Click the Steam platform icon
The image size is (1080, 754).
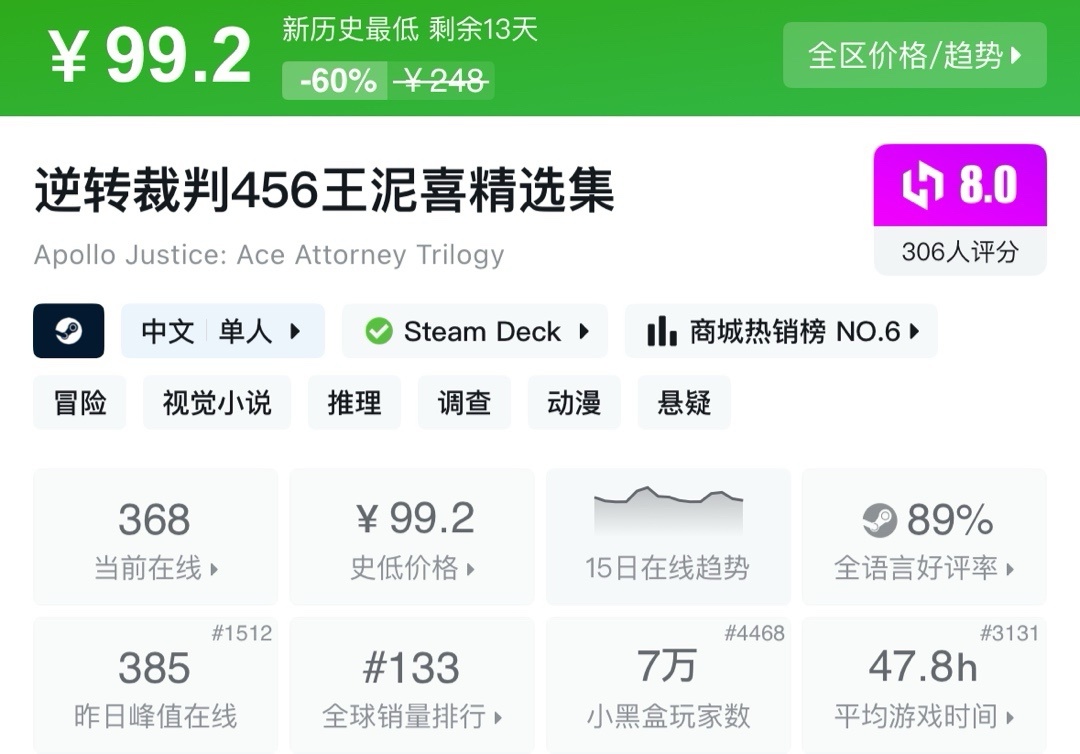68,331
